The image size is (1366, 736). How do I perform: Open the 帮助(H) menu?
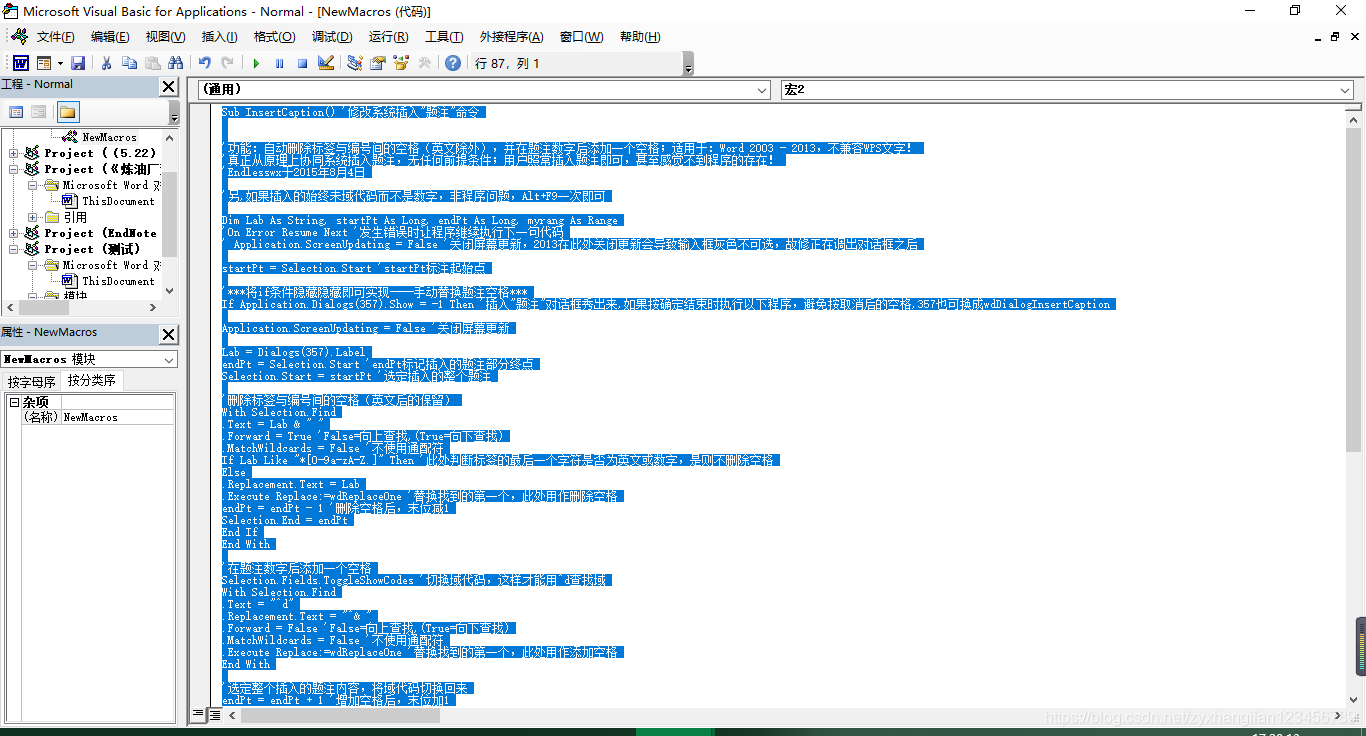[640, 37]
